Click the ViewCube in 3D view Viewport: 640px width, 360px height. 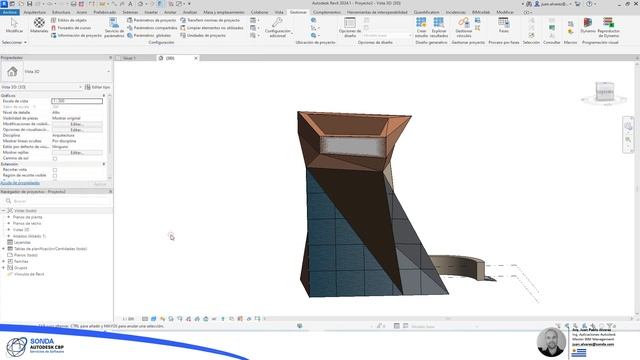(x=604, y=91)
